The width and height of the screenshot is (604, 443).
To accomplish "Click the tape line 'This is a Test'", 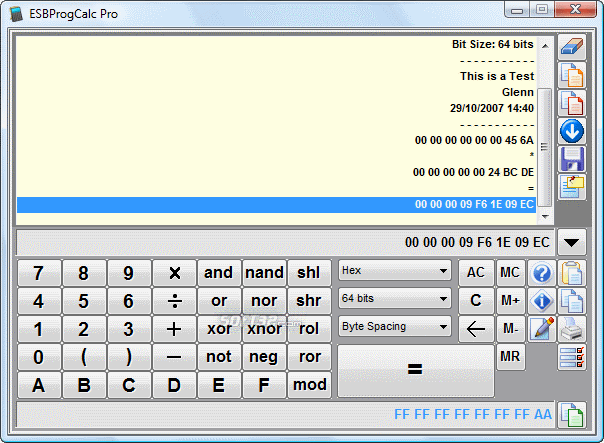I will tap(497, 76).
